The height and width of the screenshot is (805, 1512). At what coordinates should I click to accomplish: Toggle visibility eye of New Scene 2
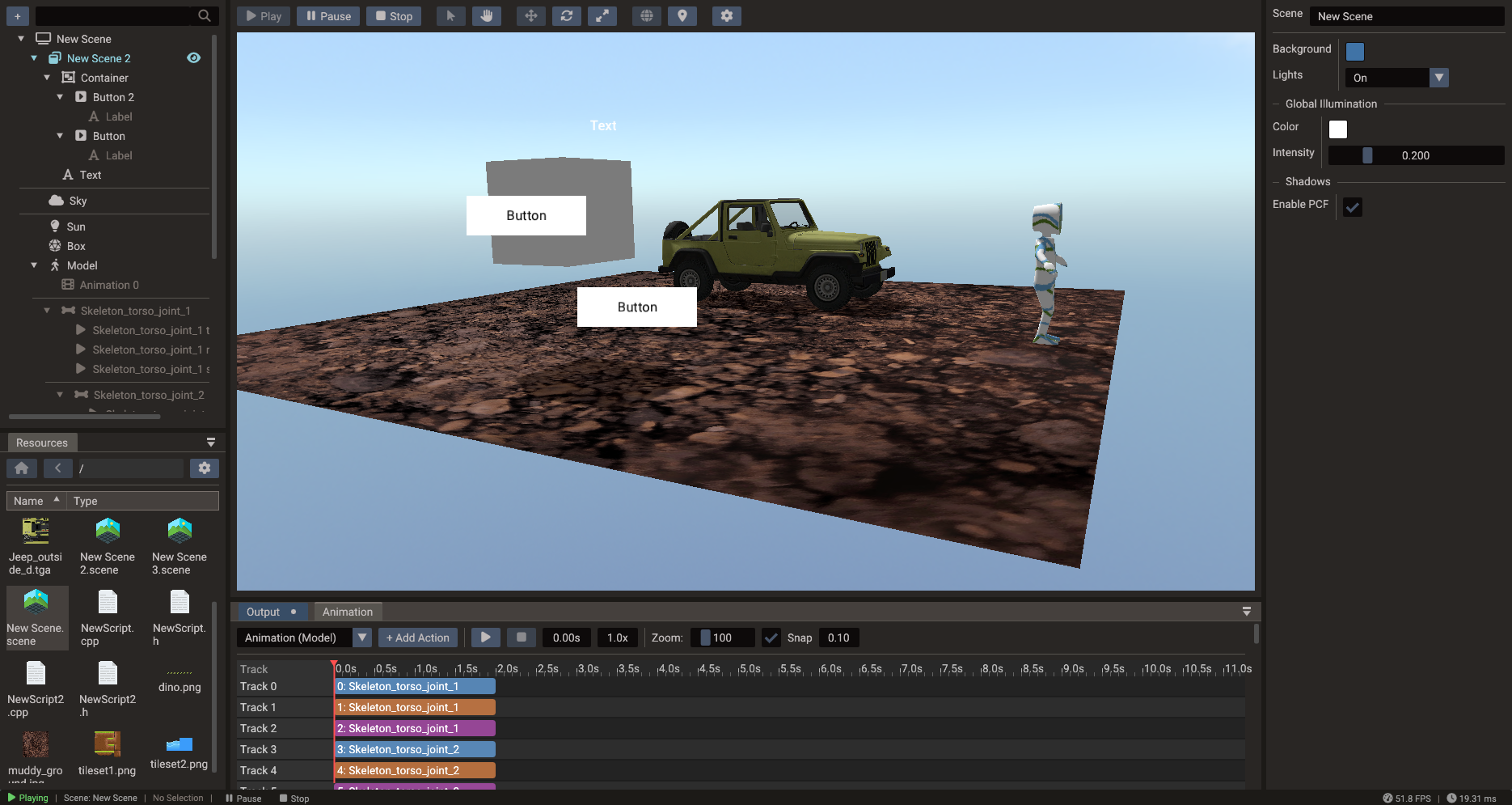(x=194, y=58)
